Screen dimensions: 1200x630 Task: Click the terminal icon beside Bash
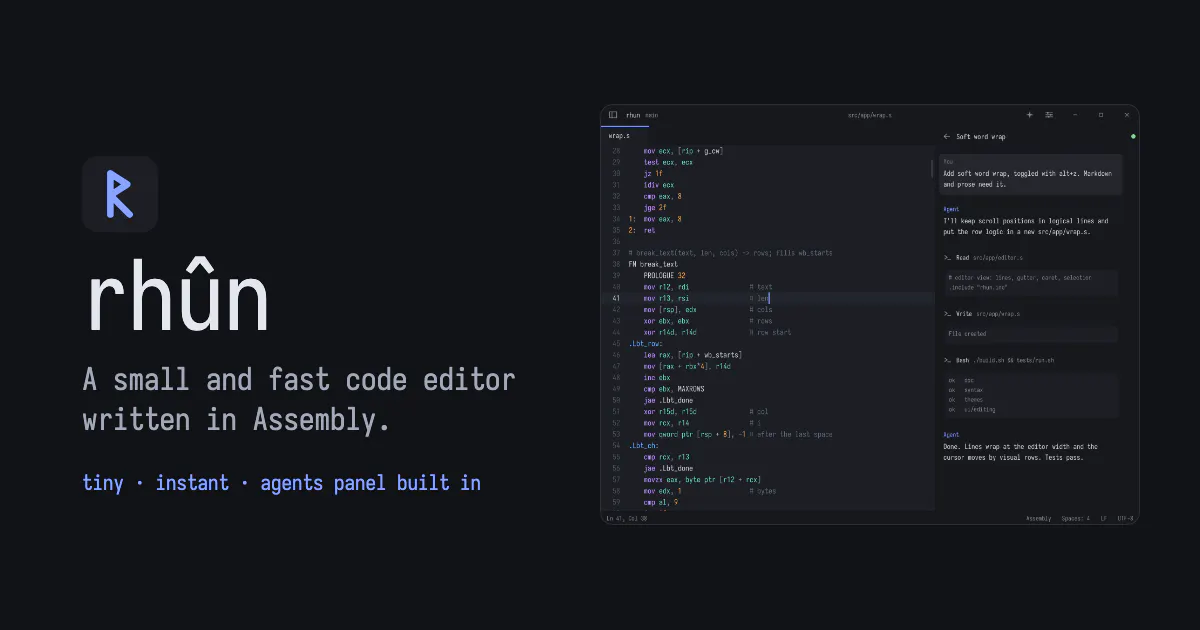click(x=947, y=360)
